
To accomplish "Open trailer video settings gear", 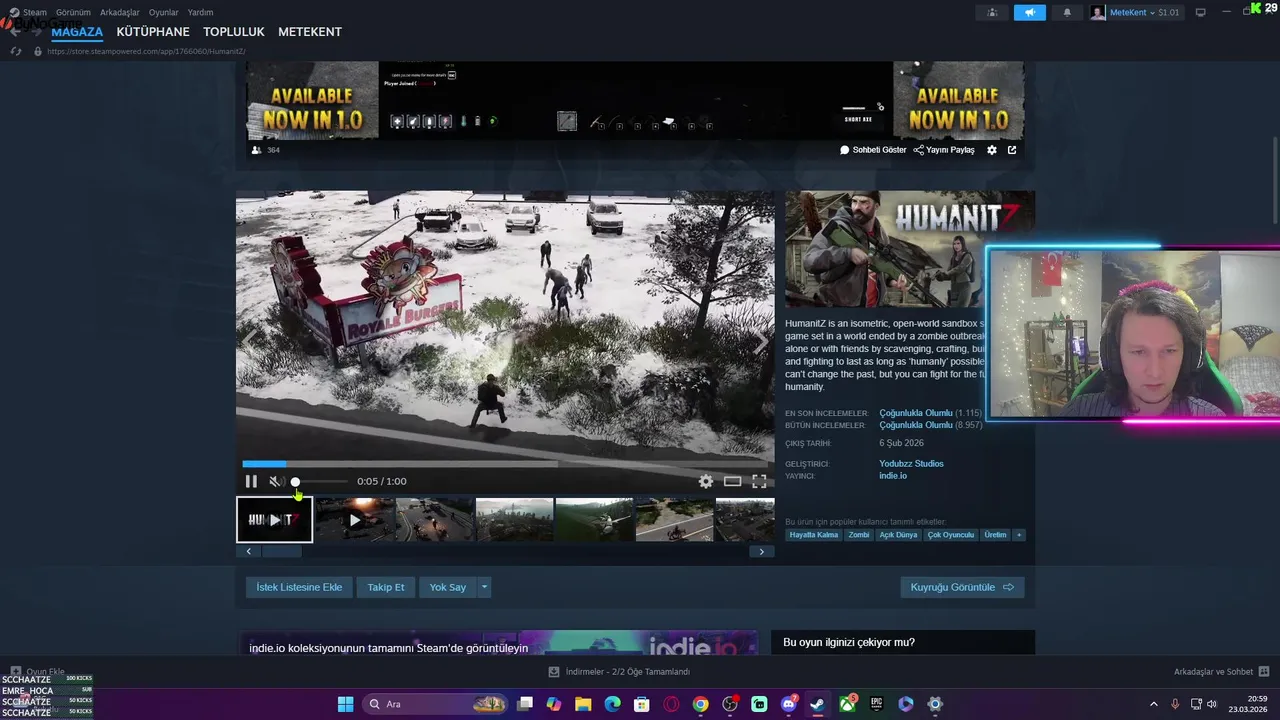I will pos(706,481).
